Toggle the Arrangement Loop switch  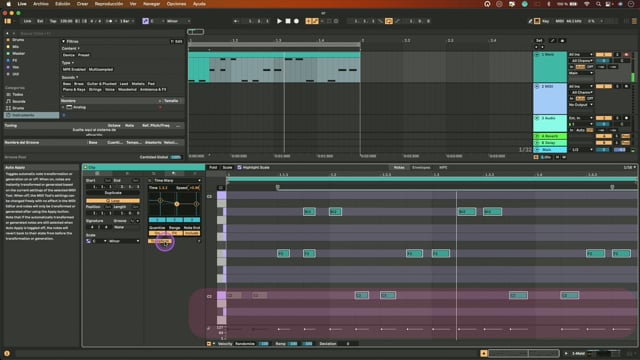(x=389, y=21)
